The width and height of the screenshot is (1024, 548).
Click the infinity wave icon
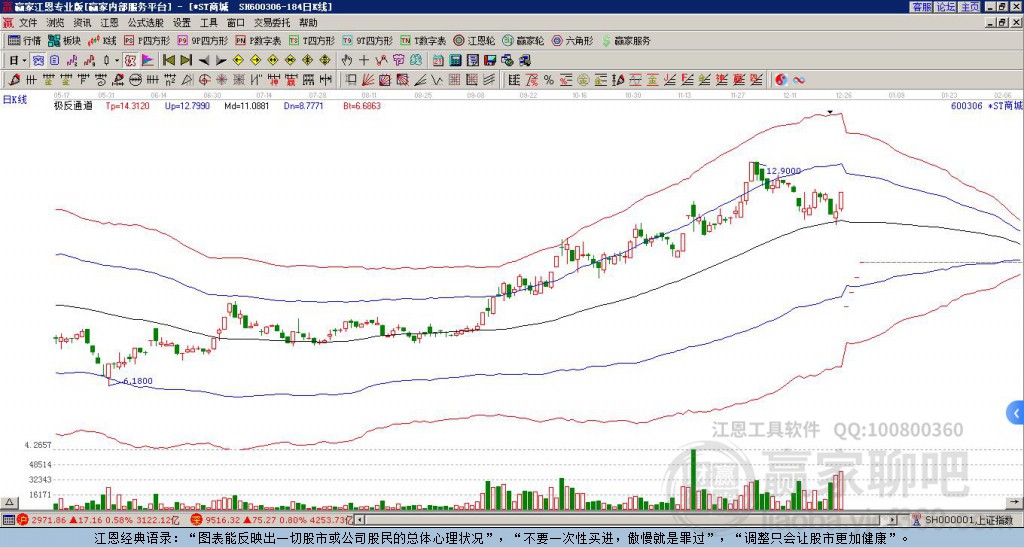click(799, 80)
